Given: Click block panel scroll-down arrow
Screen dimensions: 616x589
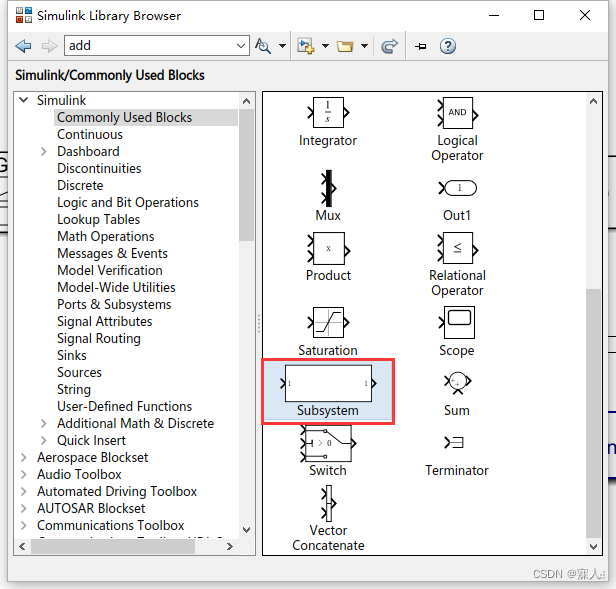Looking at the screenshot, I should (x=593, y=547).
